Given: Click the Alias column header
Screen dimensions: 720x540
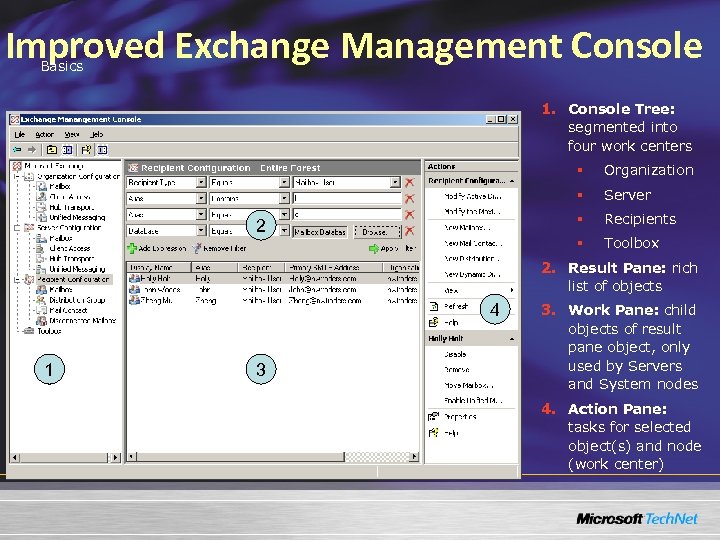Looking at the screenshot, I should (x=214, y=267).
